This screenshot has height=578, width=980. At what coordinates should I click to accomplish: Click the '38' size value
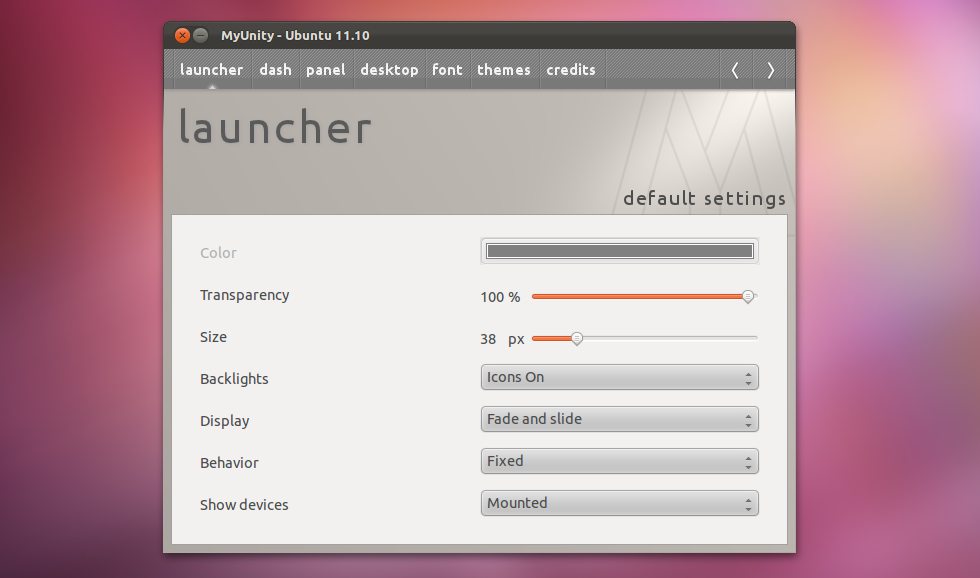coord(488,339)
